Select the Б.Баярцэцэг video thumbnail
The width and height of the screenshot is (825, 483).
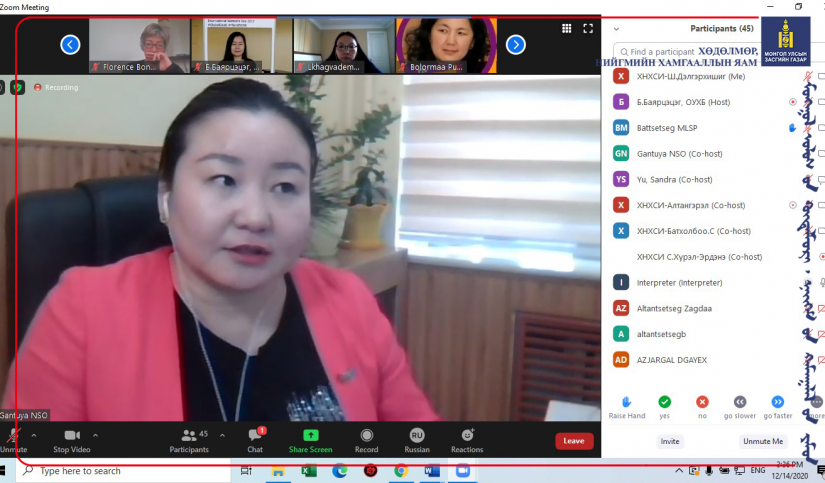point(242,46)
